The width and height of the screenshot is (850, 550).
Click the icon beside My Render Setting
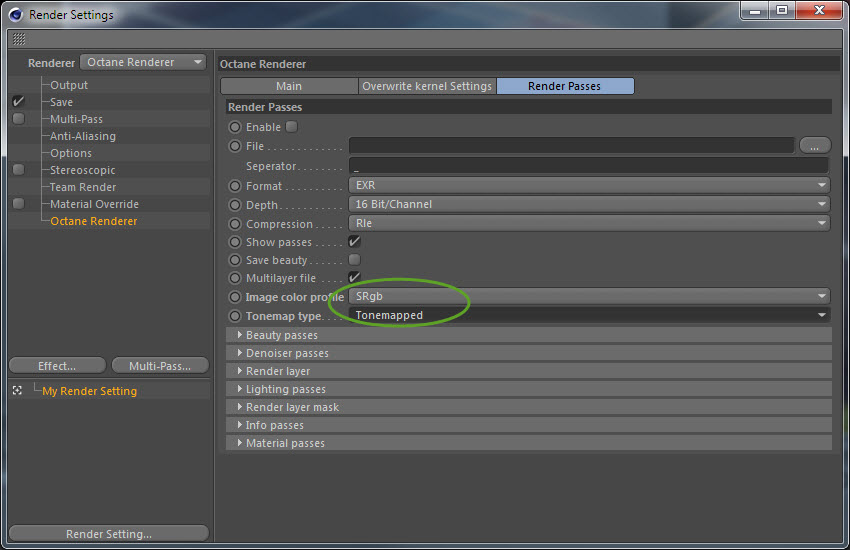tap(17, 391)
